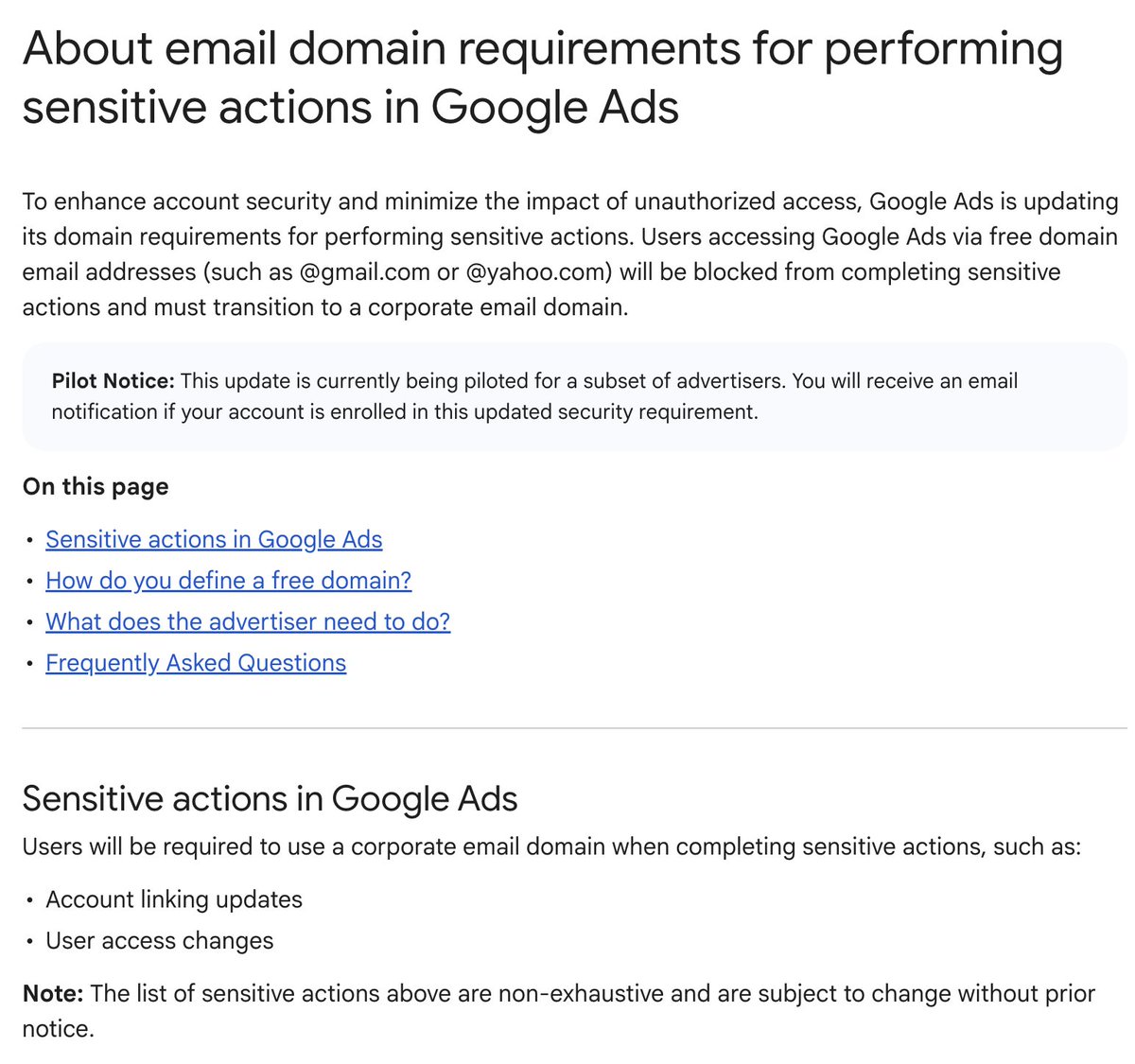The image size is (1135, 1064).
Task: Select the User access changes list item
Action: click(x=160, y=941)
